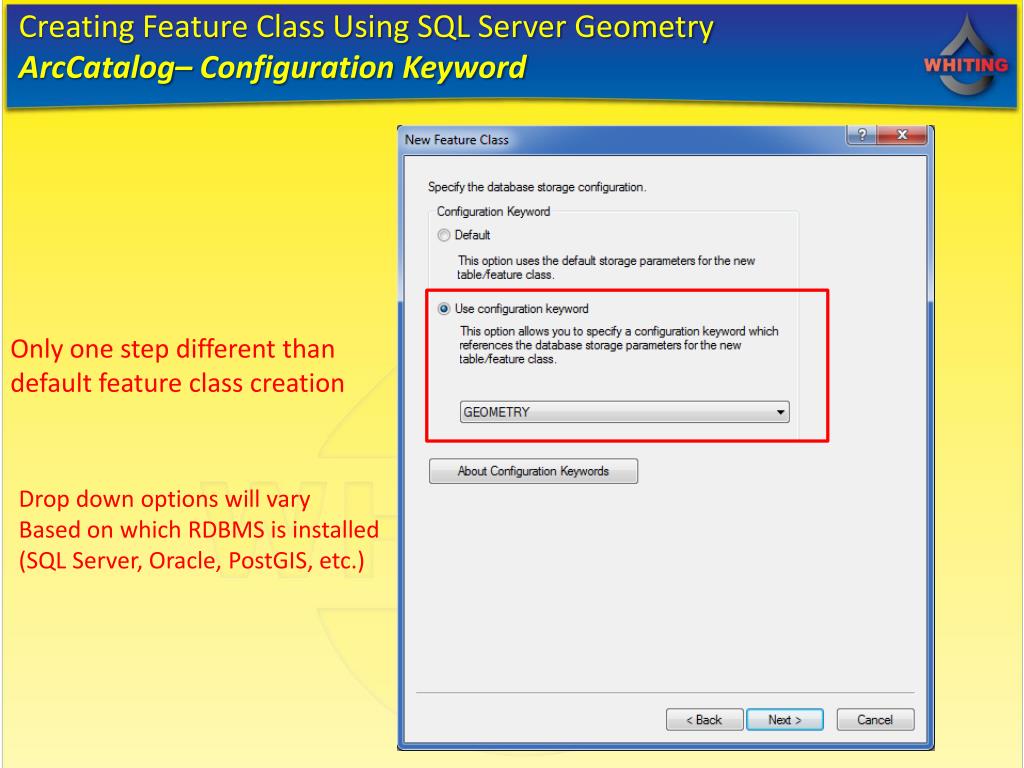Click About Configuration Keywords button
The height and width of the screenshot is (768, 1024).
tap(533, 471)
